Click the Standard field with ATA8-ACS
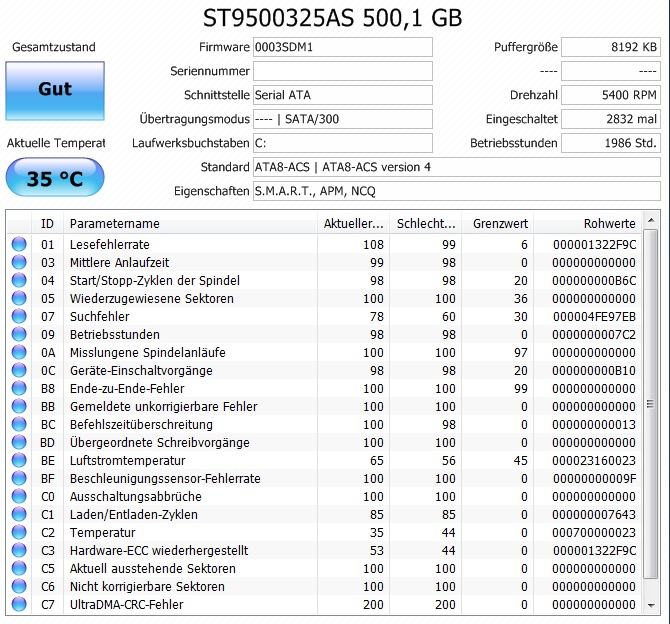Screen dimensions: 670x624 tap(457, 167)
